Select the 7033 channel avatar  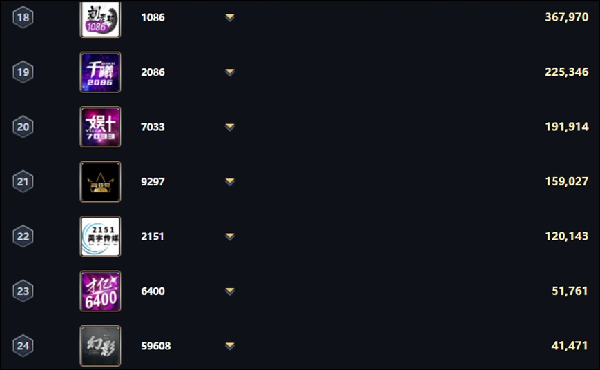pyautogui.click(x=100, y=127)
